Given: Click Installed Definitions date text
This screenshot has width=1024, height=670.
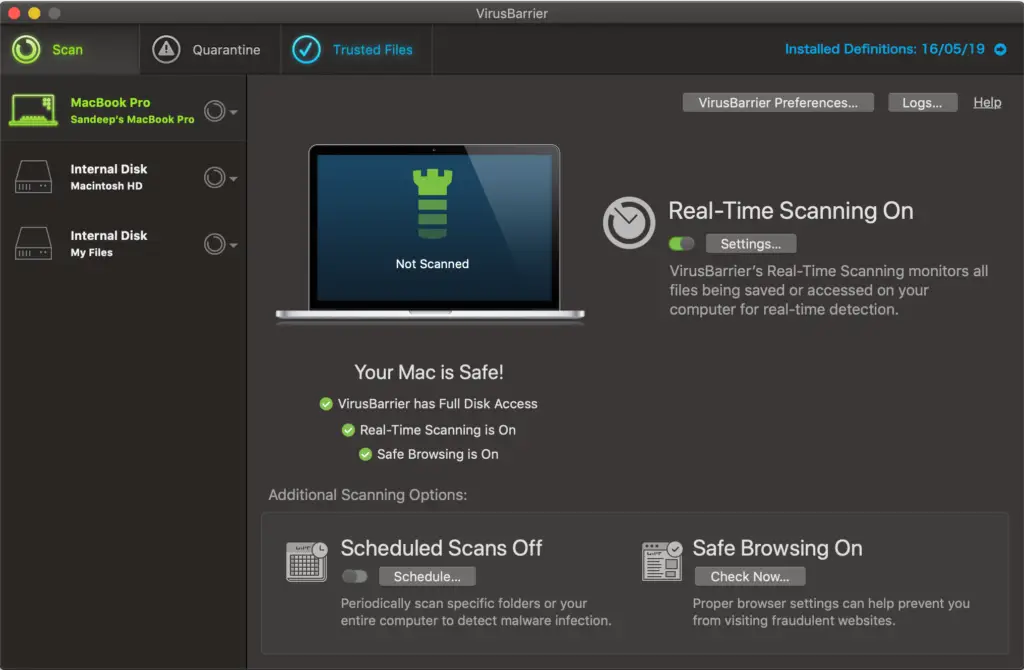Looking at the screenshot, I should 884,49.
